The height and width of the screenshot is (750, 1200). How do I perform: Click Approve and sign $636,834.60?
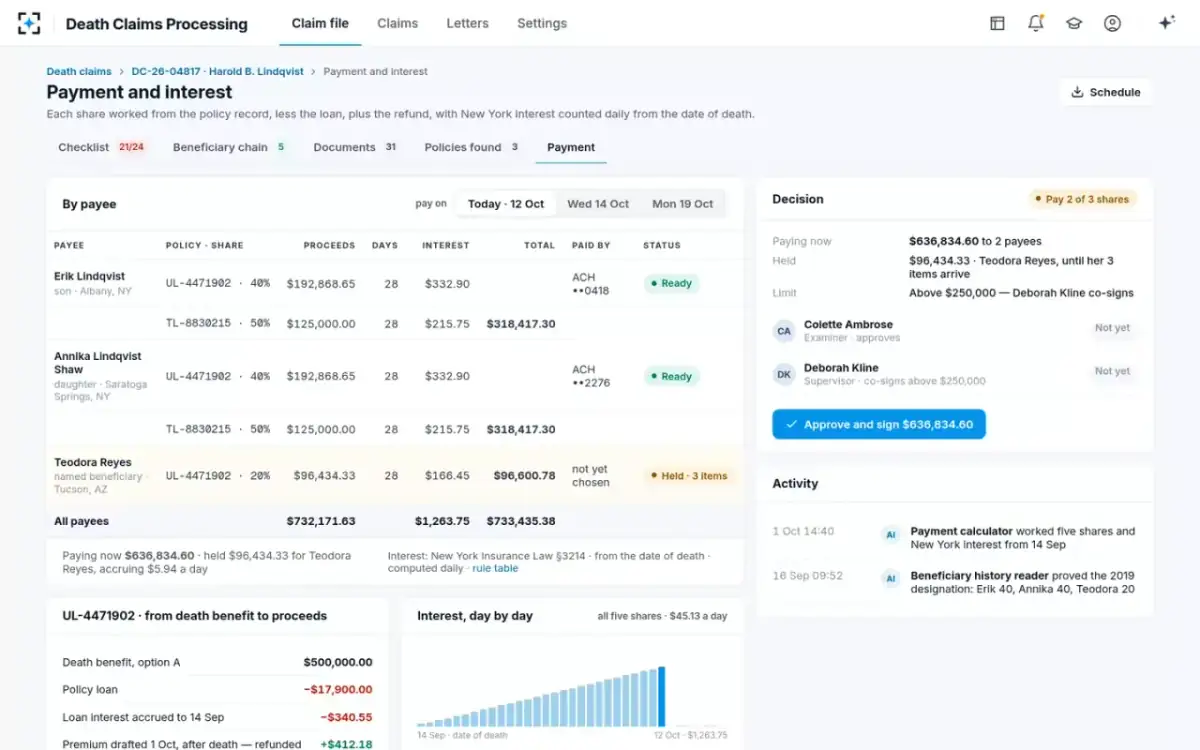pos(879,424)
